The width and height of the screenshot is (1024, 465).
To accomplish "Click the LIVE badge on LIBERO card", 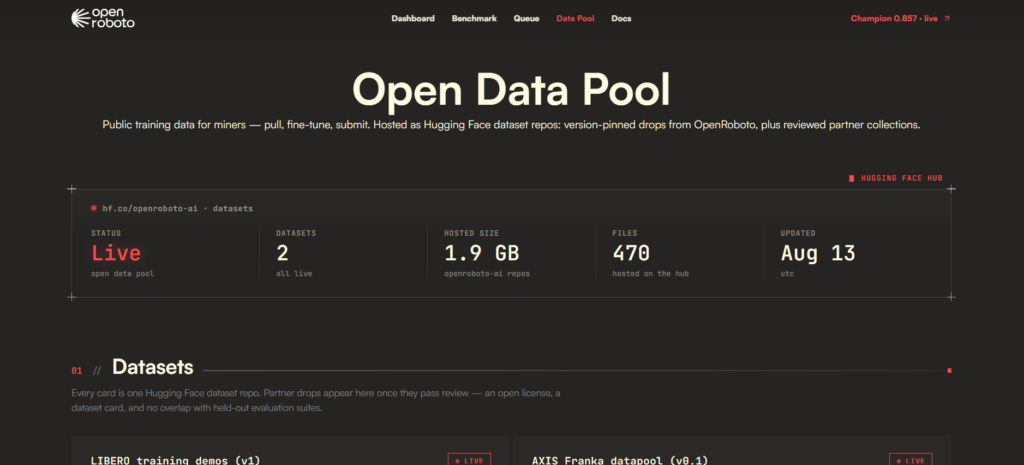I will tap(469, 459).
